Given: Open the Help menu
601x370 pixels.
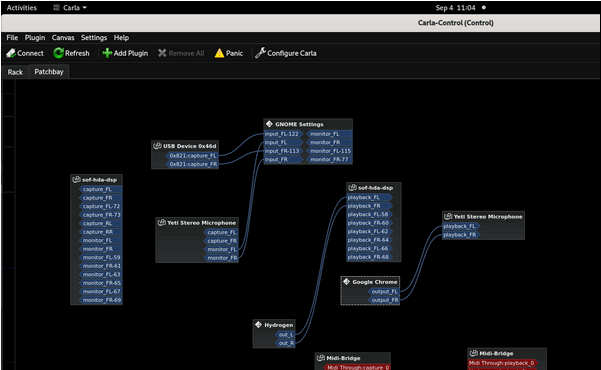Looking at the screenshot, I should click(x=121, y=38).
